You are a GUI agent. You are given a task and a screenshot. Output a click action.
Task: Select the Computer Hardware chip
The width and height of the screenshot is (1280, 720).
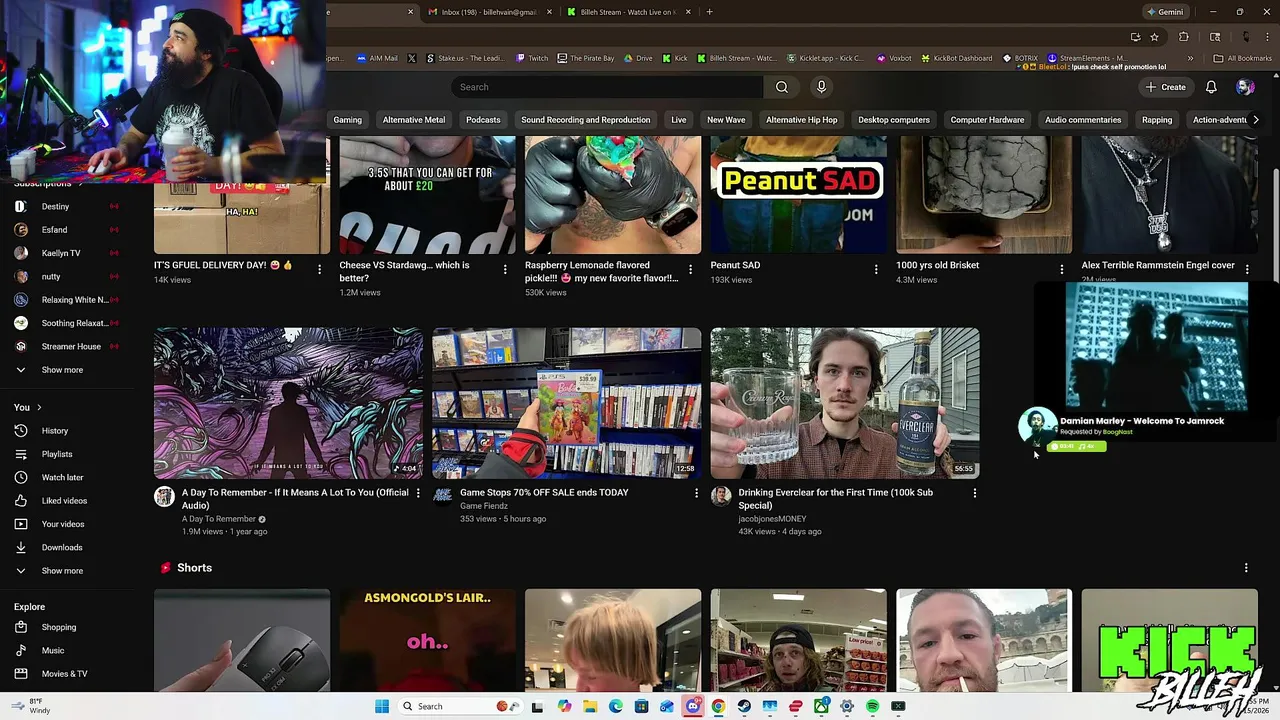(987, 120)
